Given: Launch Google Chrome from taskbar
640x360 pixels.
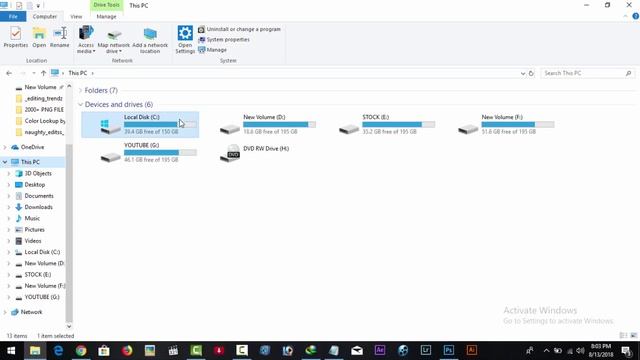Looking at the screenshot, I should click(x=81, y=350).
